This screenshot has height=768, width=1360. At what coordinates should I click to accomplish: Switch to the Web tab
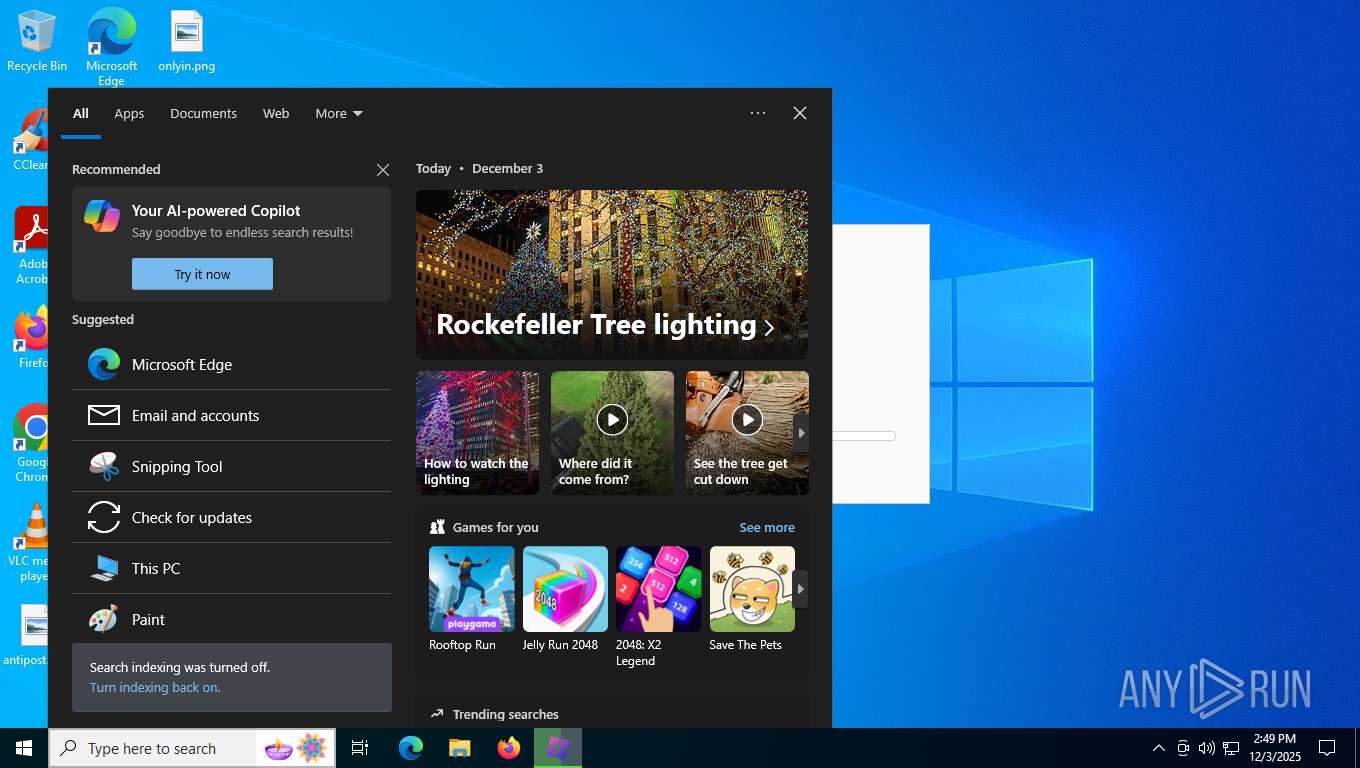(x=276, y=114)
